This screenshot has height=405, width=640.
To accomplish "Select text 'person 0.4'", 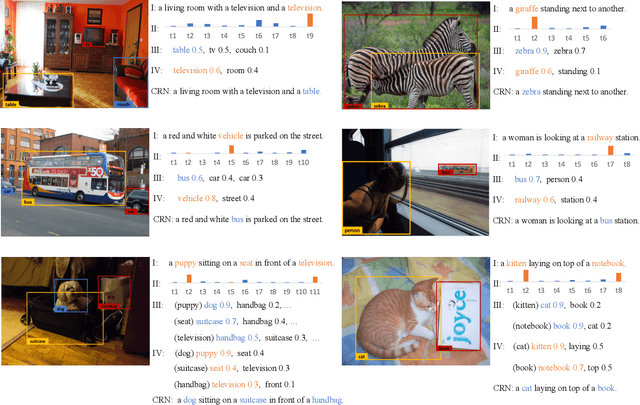I will (564, 179).
